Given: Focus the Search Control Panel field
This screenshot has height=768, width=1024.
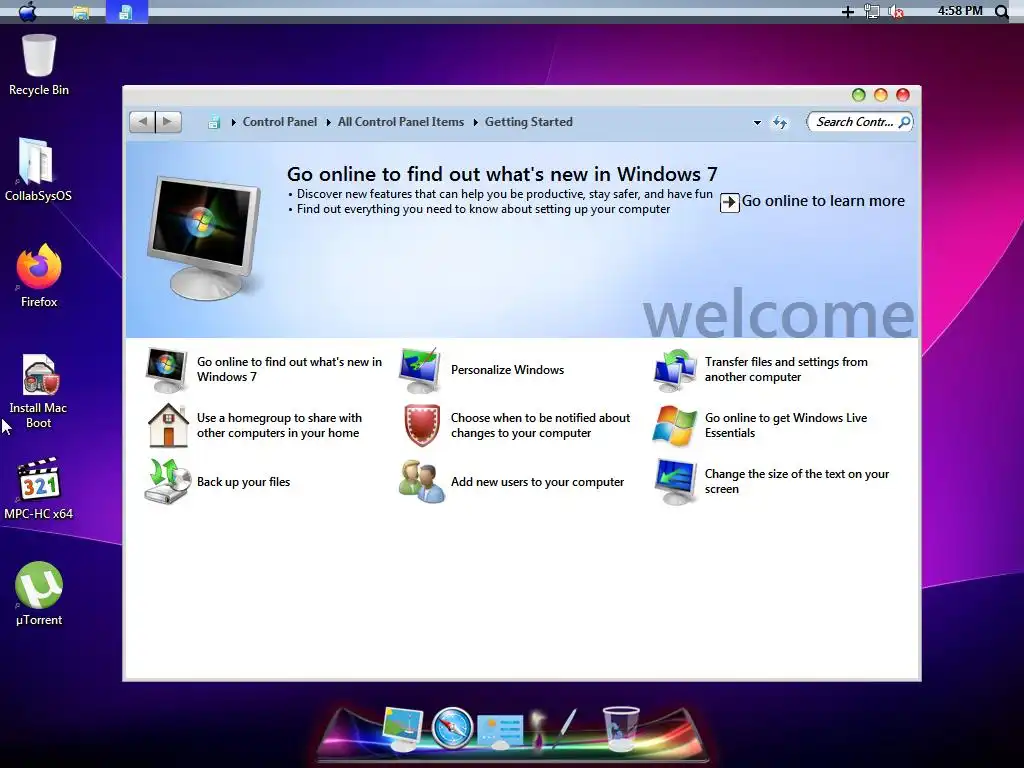Looking at the screenshot, I should (859, 122).
